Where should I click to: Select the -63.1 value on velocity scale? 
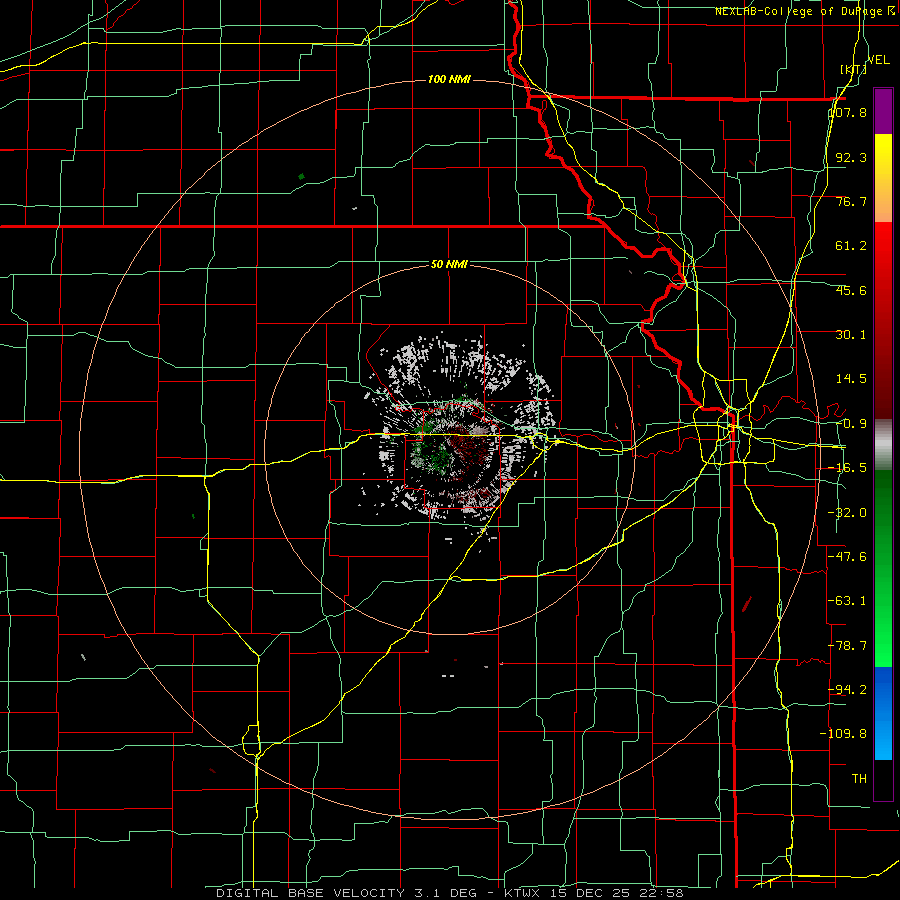pyautogui.click(x=847, y=601)
